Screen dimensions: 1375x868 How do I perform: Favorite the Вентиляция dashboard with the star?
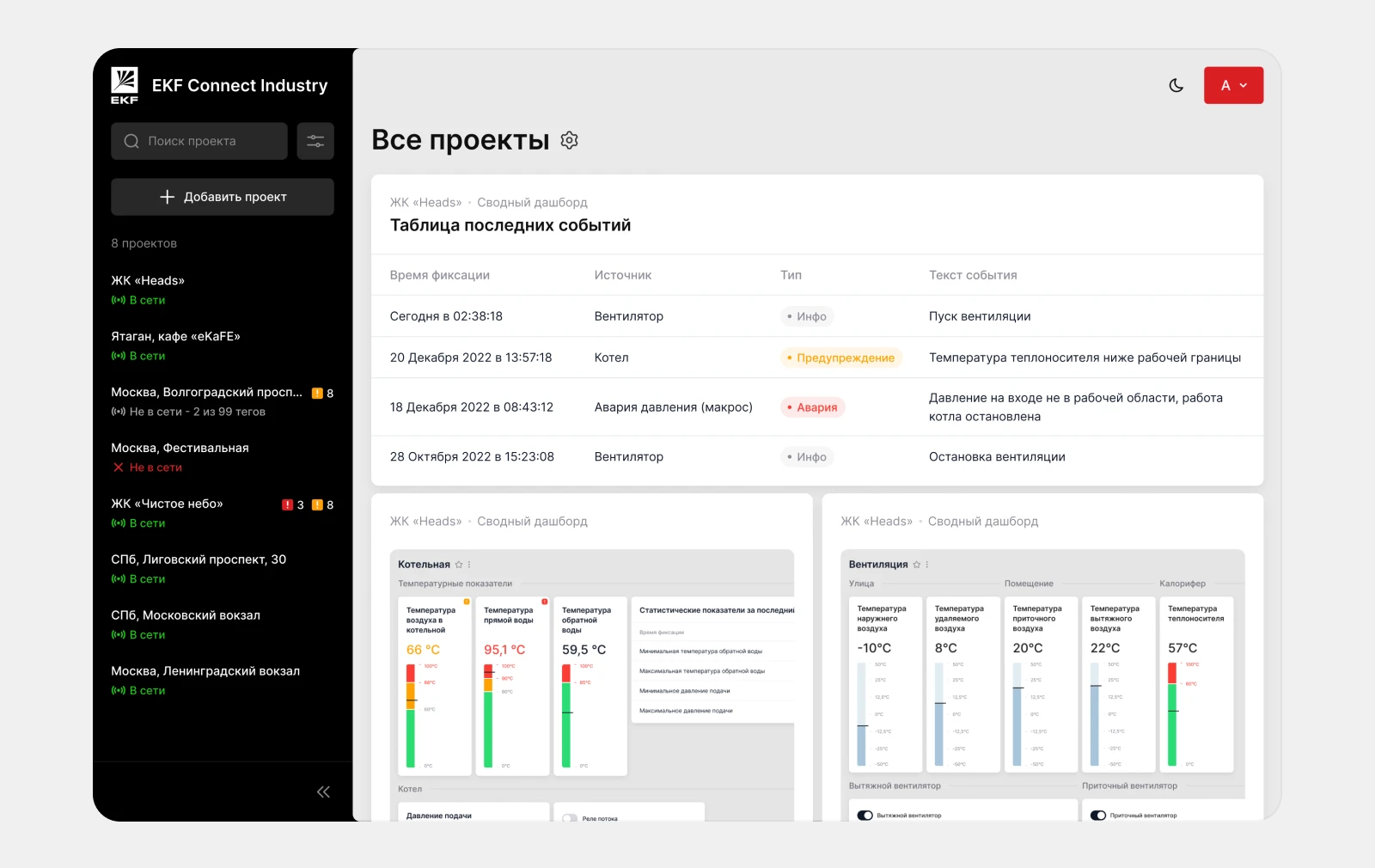pos(917,565)
